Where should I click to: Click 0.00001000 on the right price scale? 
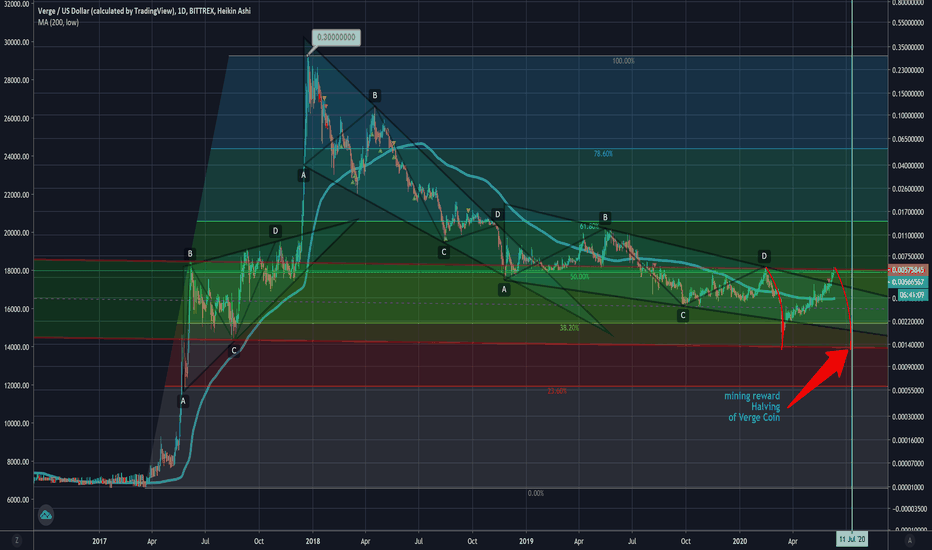tap(908, 487)
